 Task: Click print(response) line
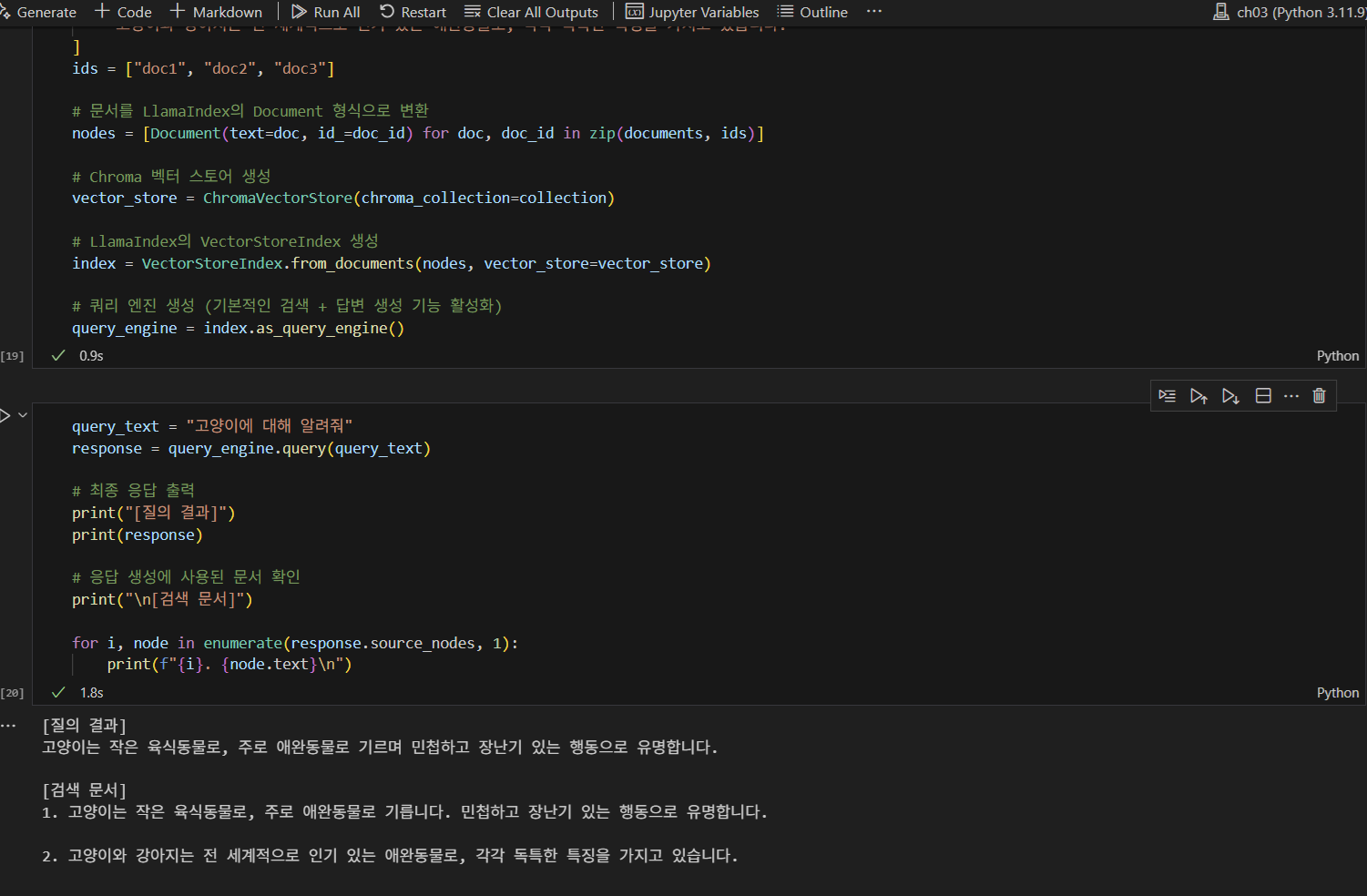(138, 535)
